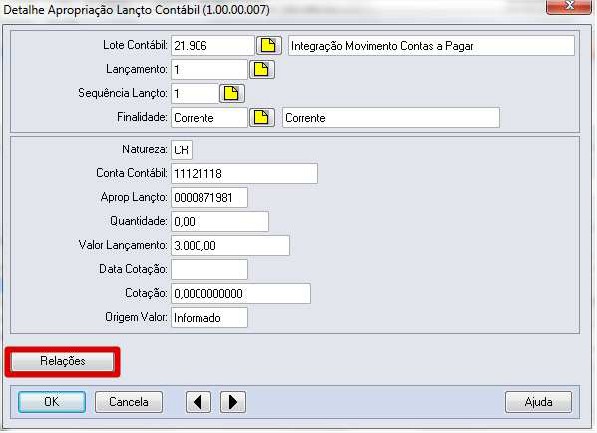Click the Finalidade code field

[209, 117]
